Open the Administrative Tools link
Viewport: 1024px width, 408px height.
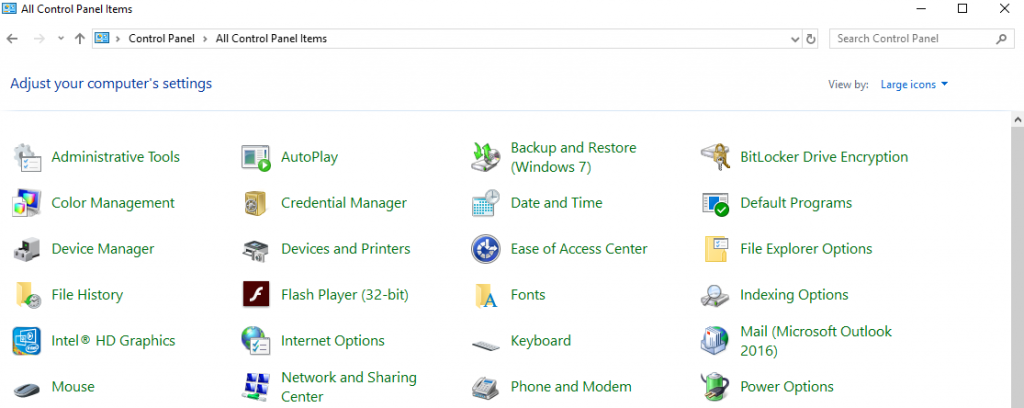(116, 157)
